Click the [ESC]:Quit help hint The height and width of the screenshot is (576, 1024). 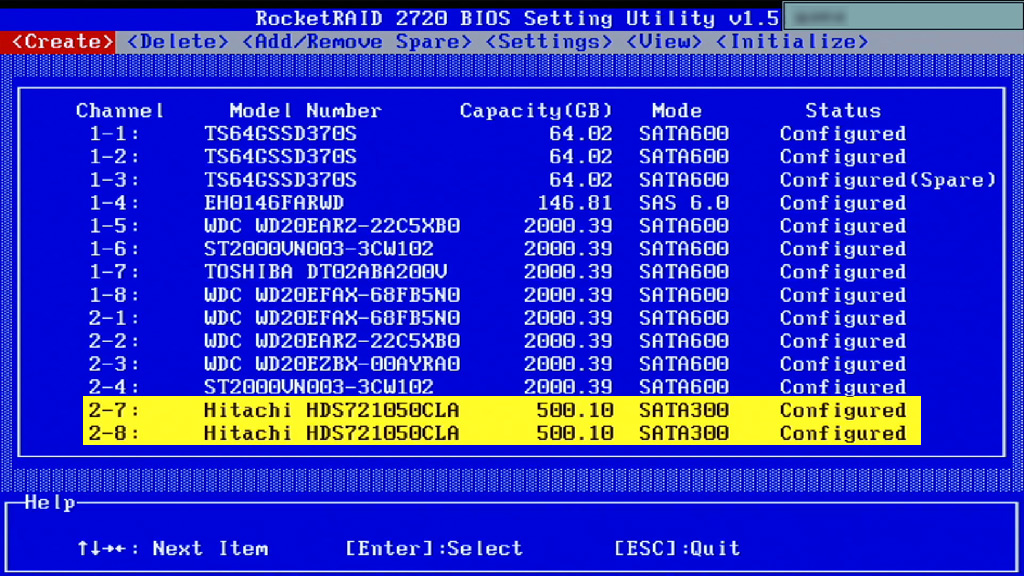(x=677, y=548)
